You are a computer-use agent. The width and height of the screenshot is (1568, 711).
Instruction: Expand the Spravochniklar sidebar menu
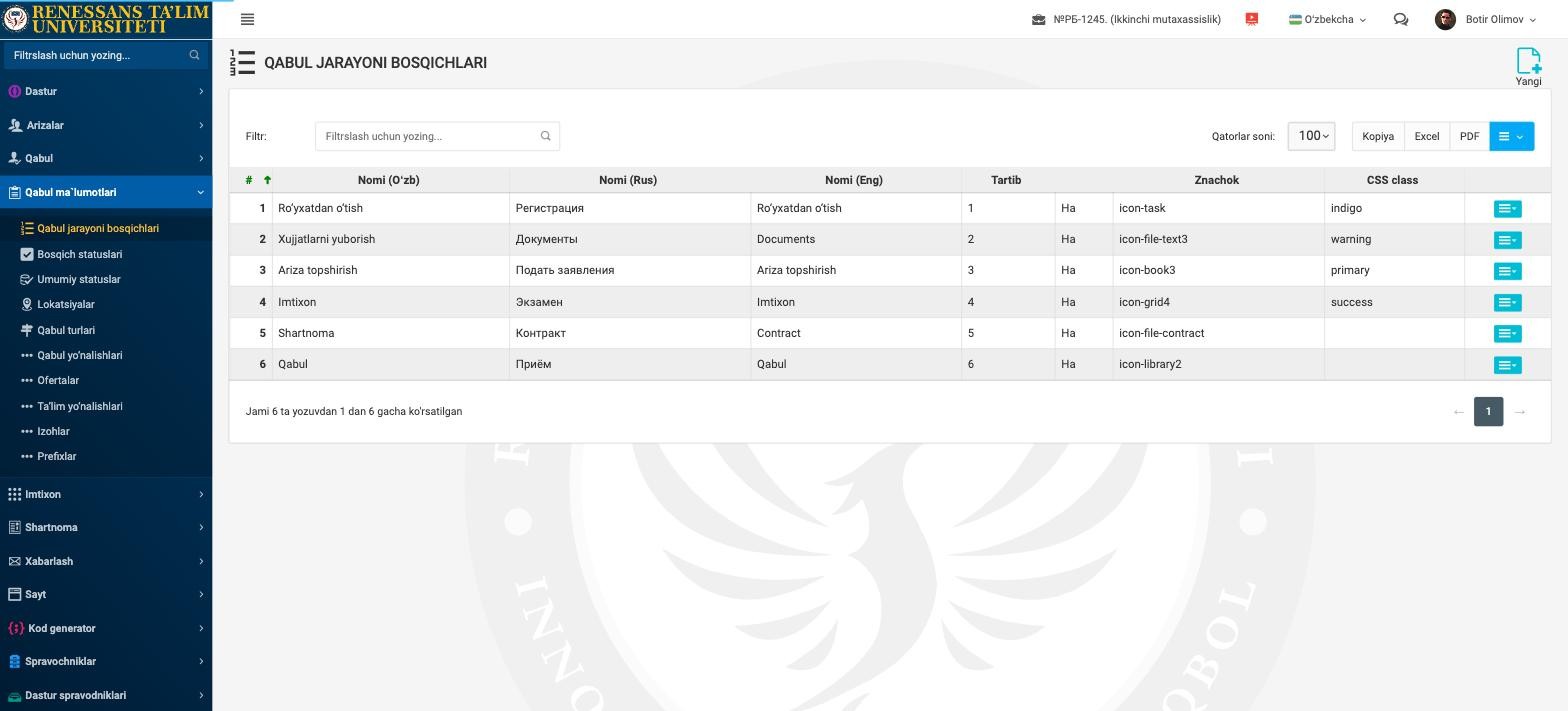[106, 661]
